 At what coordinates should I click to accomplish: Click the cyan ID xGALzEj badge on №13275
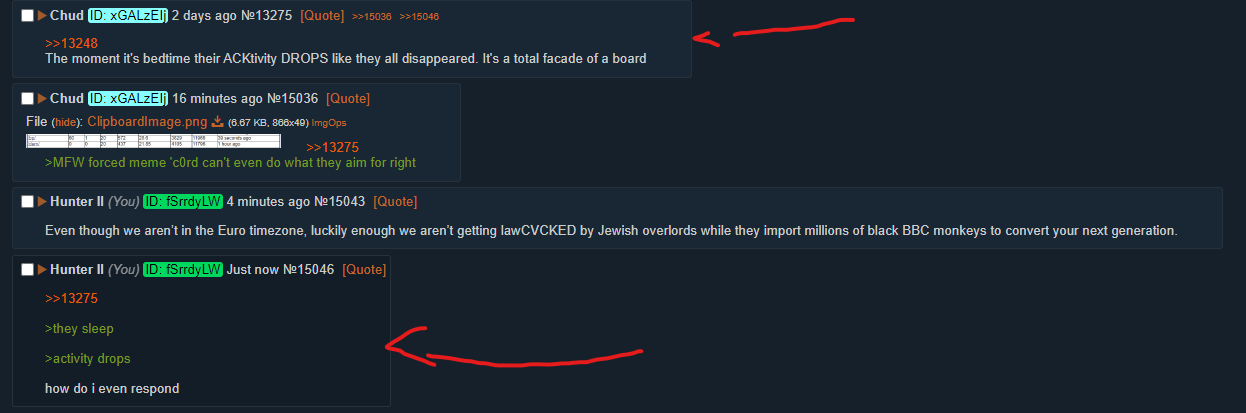coord(128,16)
